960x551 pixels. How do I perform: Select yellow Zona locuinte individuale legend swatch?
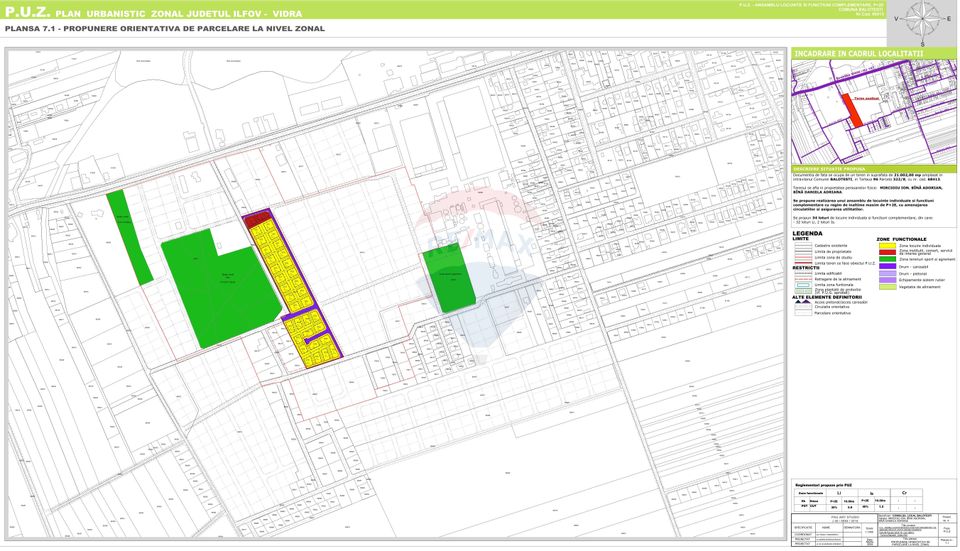coord(886,245)
